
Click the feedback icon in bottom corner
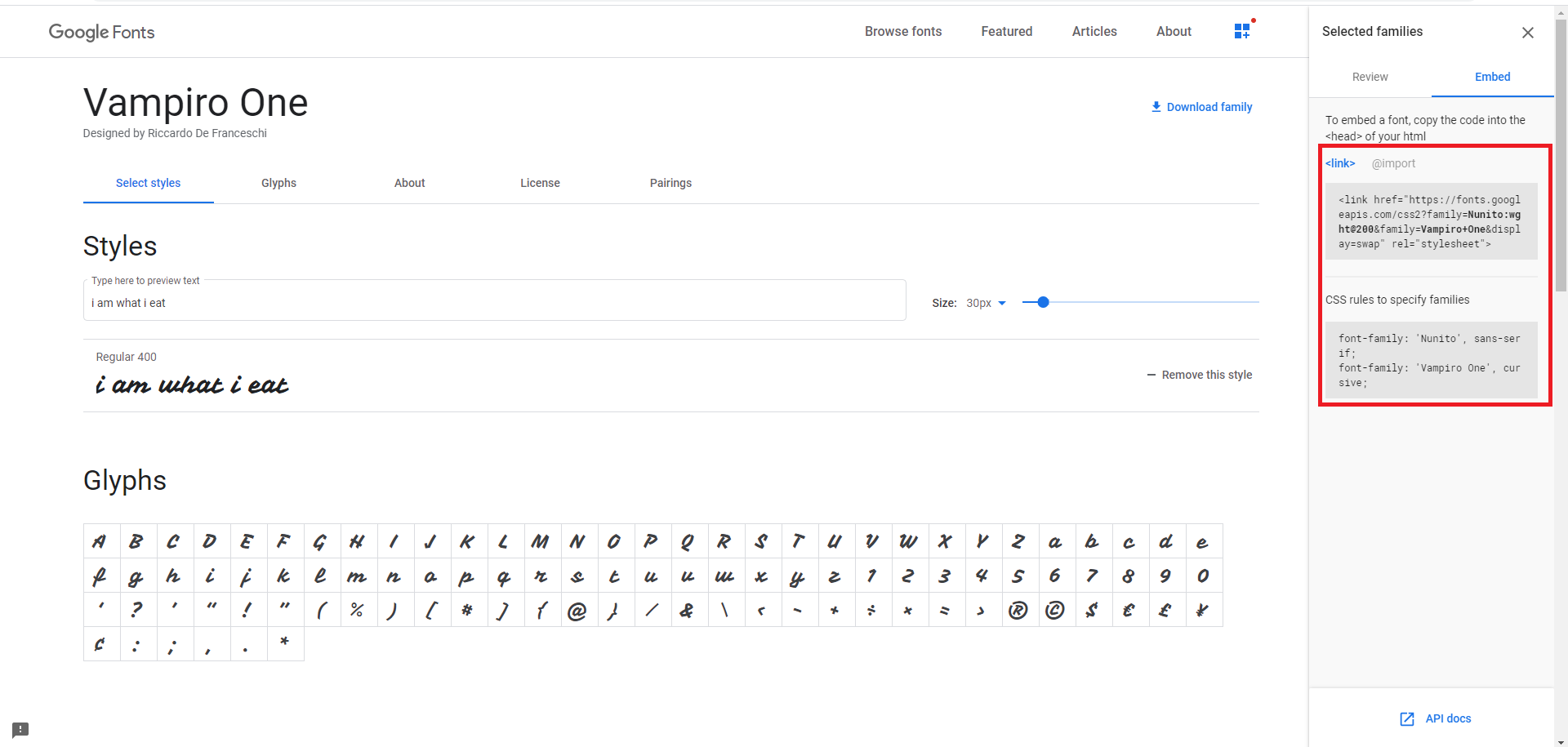point(20,730)
